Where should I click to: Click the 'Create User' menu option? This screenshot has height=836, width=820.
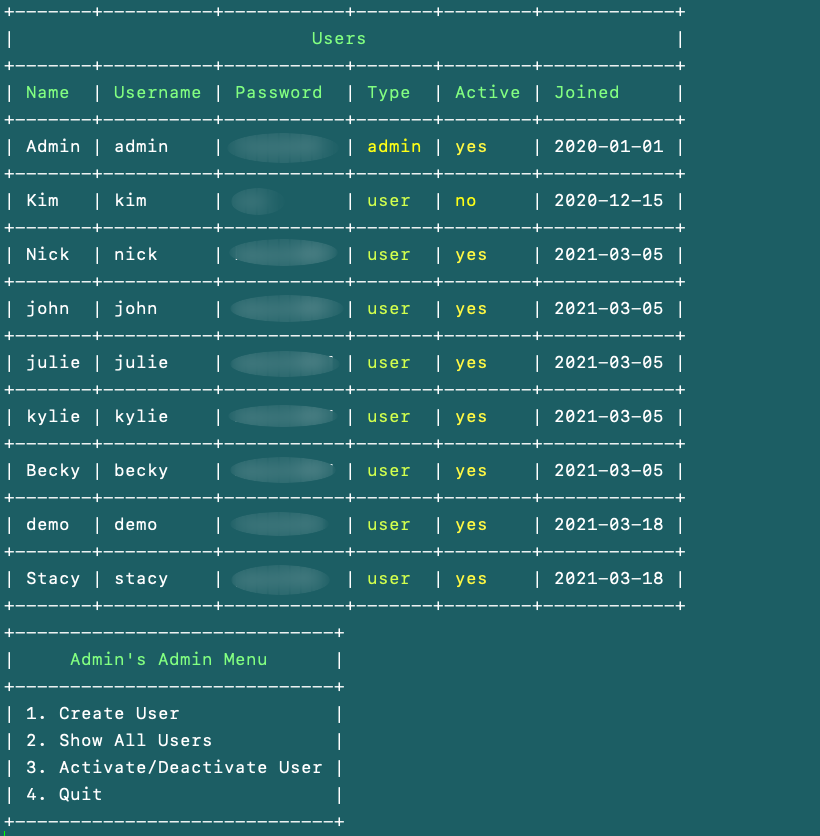[x=119, y=714]
